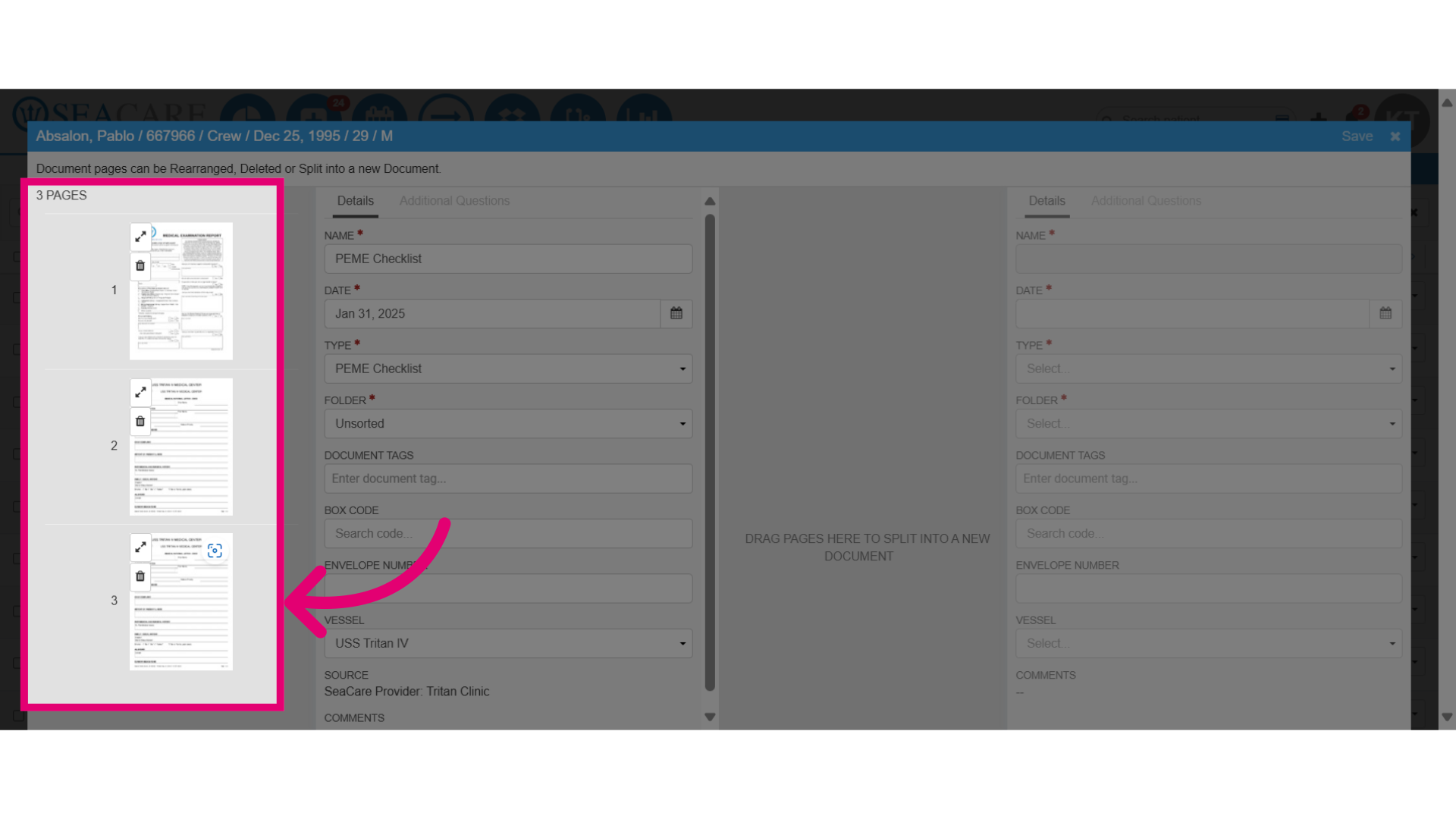
Task: Save the document changes
Action: pos(1357,136)
